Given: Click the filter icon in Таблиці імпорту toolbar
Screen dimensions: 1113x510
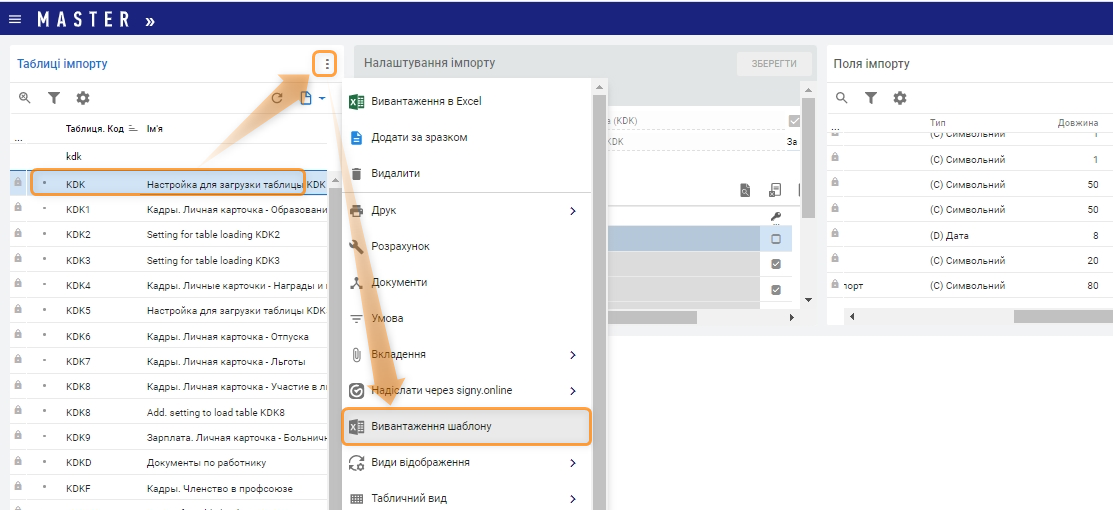Looking at the screenshot, I should pyautogui.click(x=54, y=98).
